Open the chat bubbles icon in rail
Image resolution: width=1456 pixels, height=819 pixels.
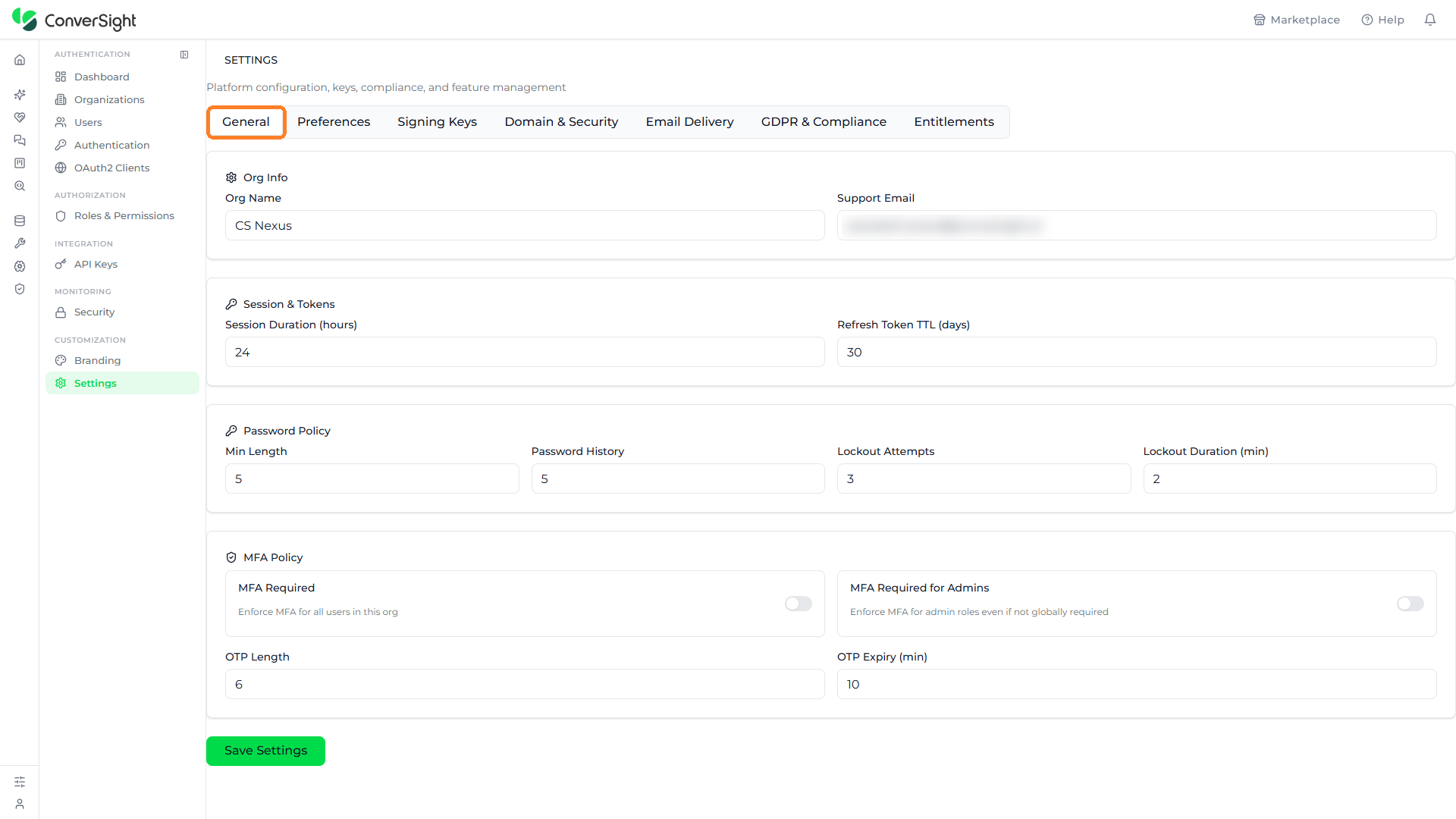tap(20, 140)
